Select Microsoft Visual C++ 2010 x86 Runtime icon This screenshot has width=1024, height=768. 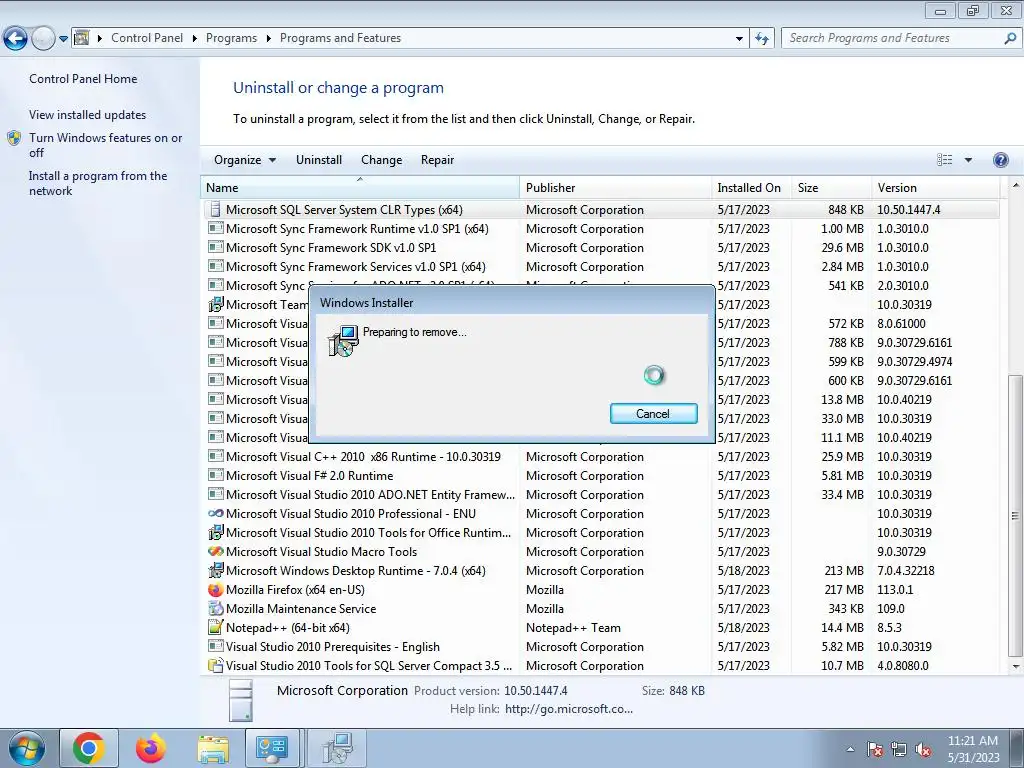[x=215, y=456]
